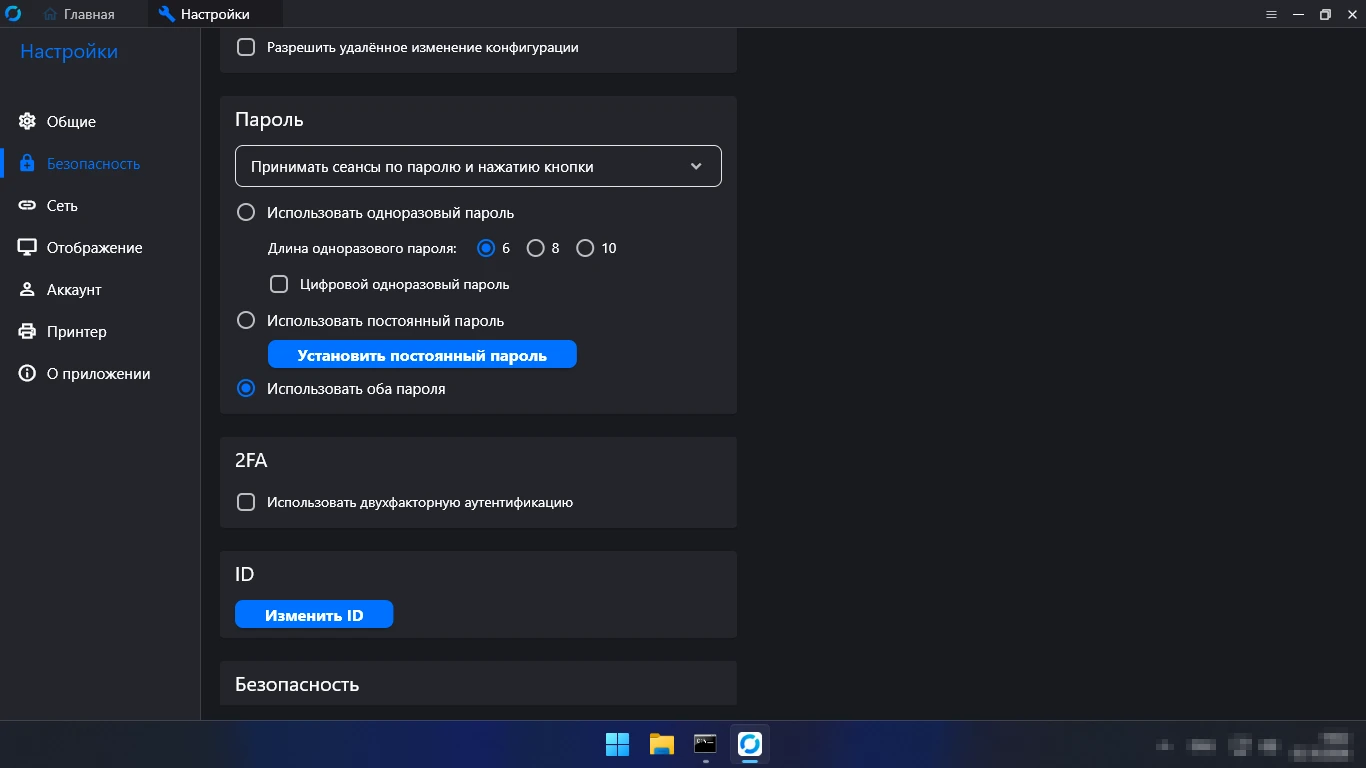Open the terminal app in taskbar
This screenshot has height=768, width=1366.
(x=705, y=744)
